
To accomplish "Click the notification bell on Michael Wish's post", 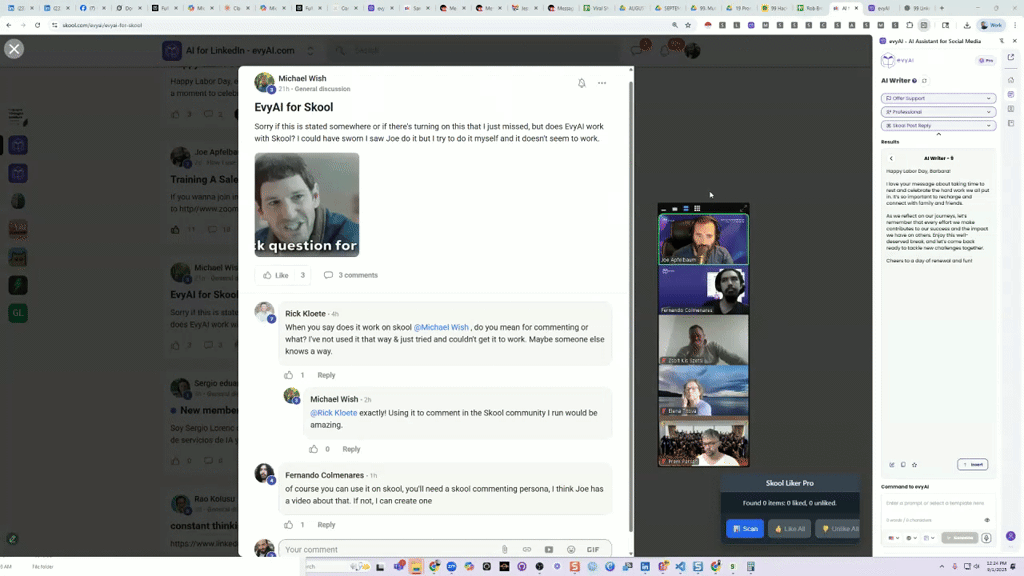I will pyautogui.click(x=581, y=83).
